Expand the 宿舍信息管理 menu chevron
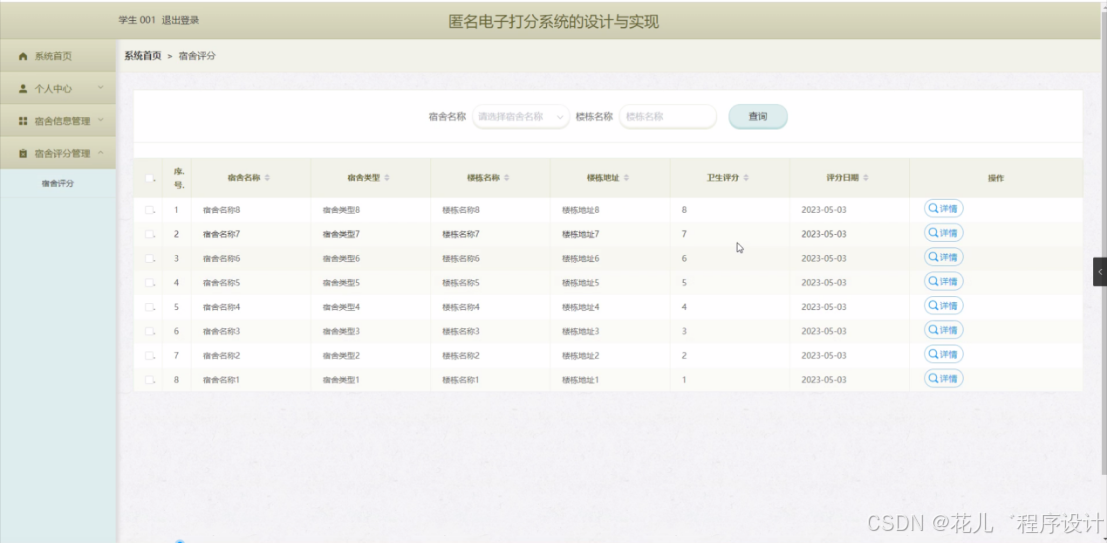Viewport: 1108px width, 543px height. click(100, 120)
